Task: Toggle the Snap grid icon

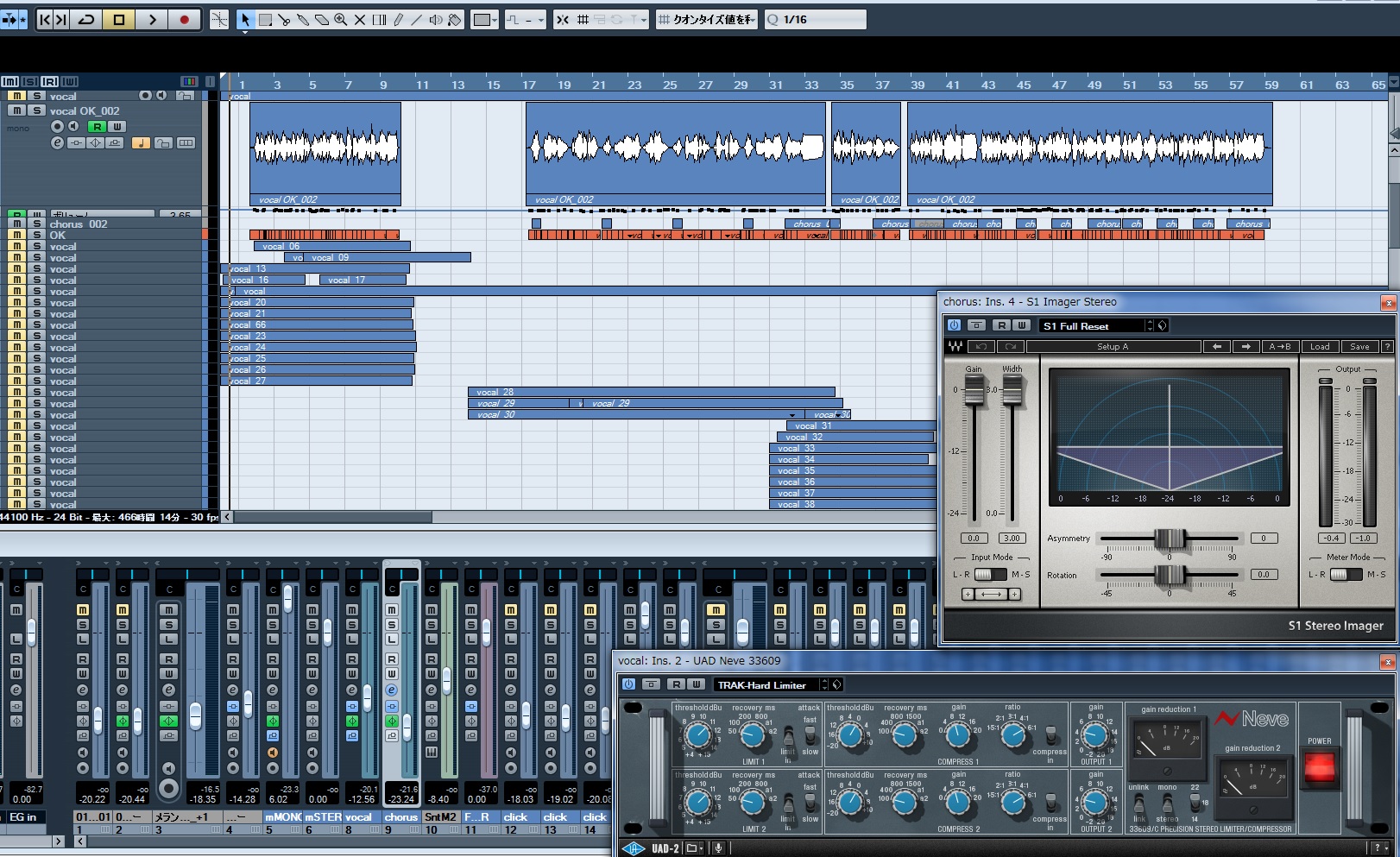Action: click(583, 19)
